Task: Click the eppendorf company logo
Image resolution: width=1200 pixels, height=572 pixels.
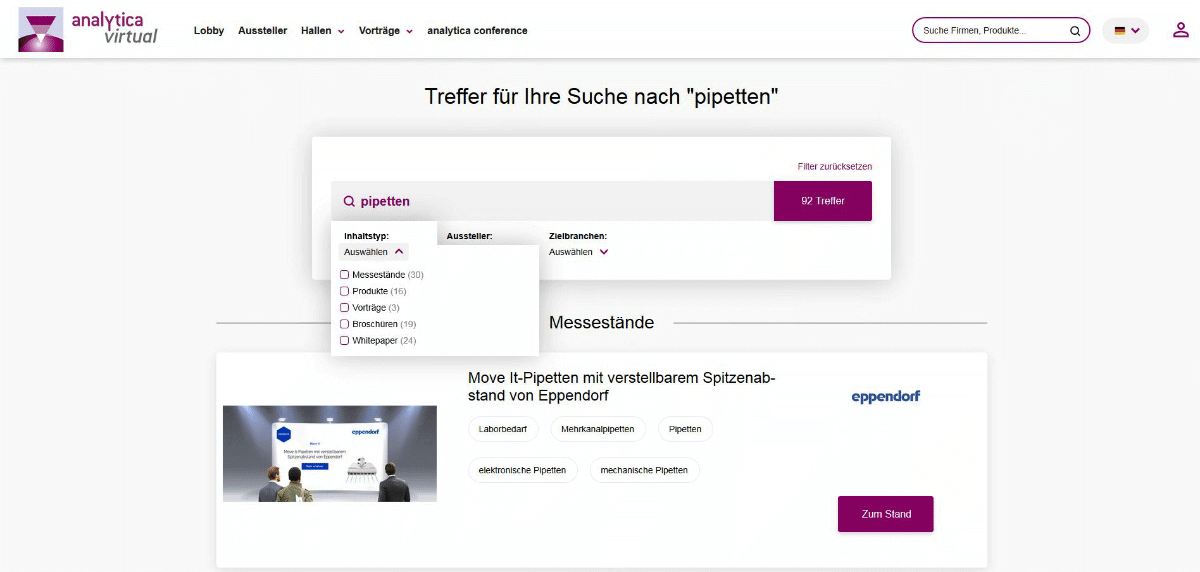Action: coord(885,397)
